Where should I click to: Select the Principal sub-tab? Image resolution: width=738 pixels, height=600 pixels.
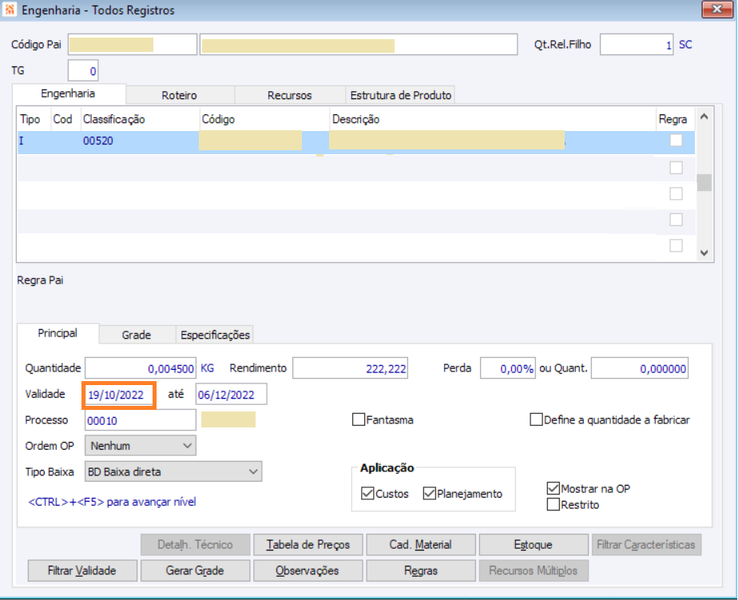[x=57, y=333]
